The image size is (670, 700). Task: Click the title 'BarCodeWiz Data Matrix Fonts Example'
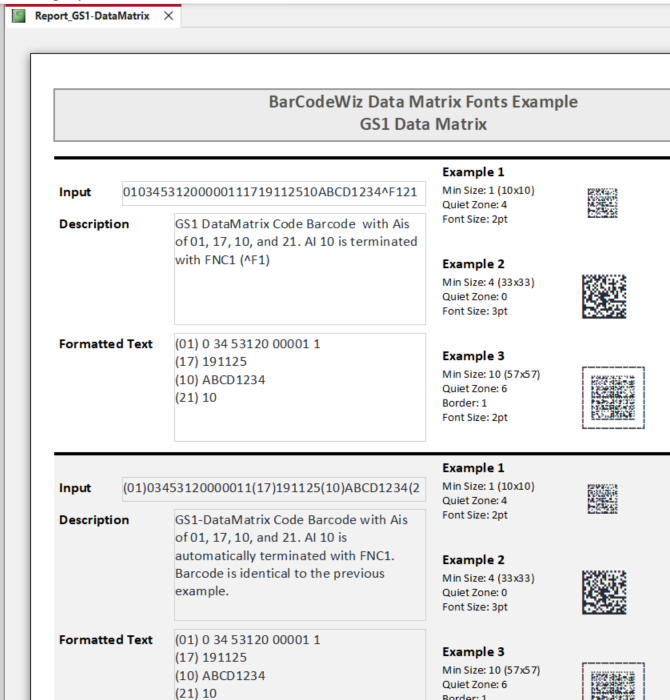click(x=423, y=102)
